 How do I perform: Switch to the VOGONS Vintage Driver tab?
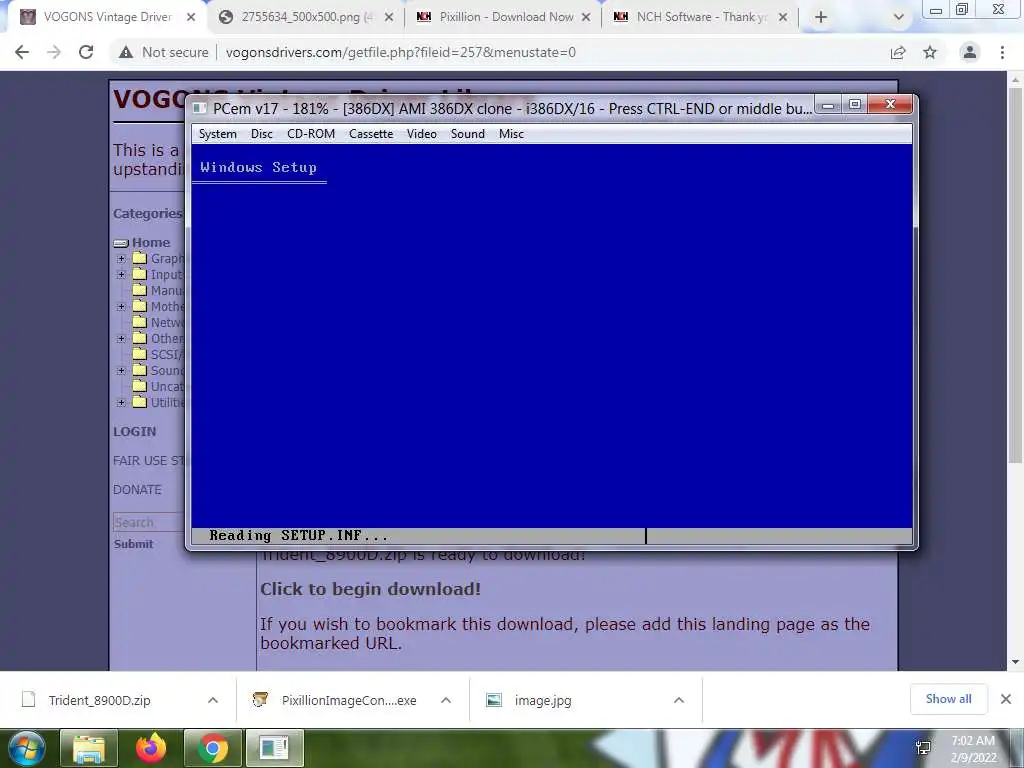108,17
